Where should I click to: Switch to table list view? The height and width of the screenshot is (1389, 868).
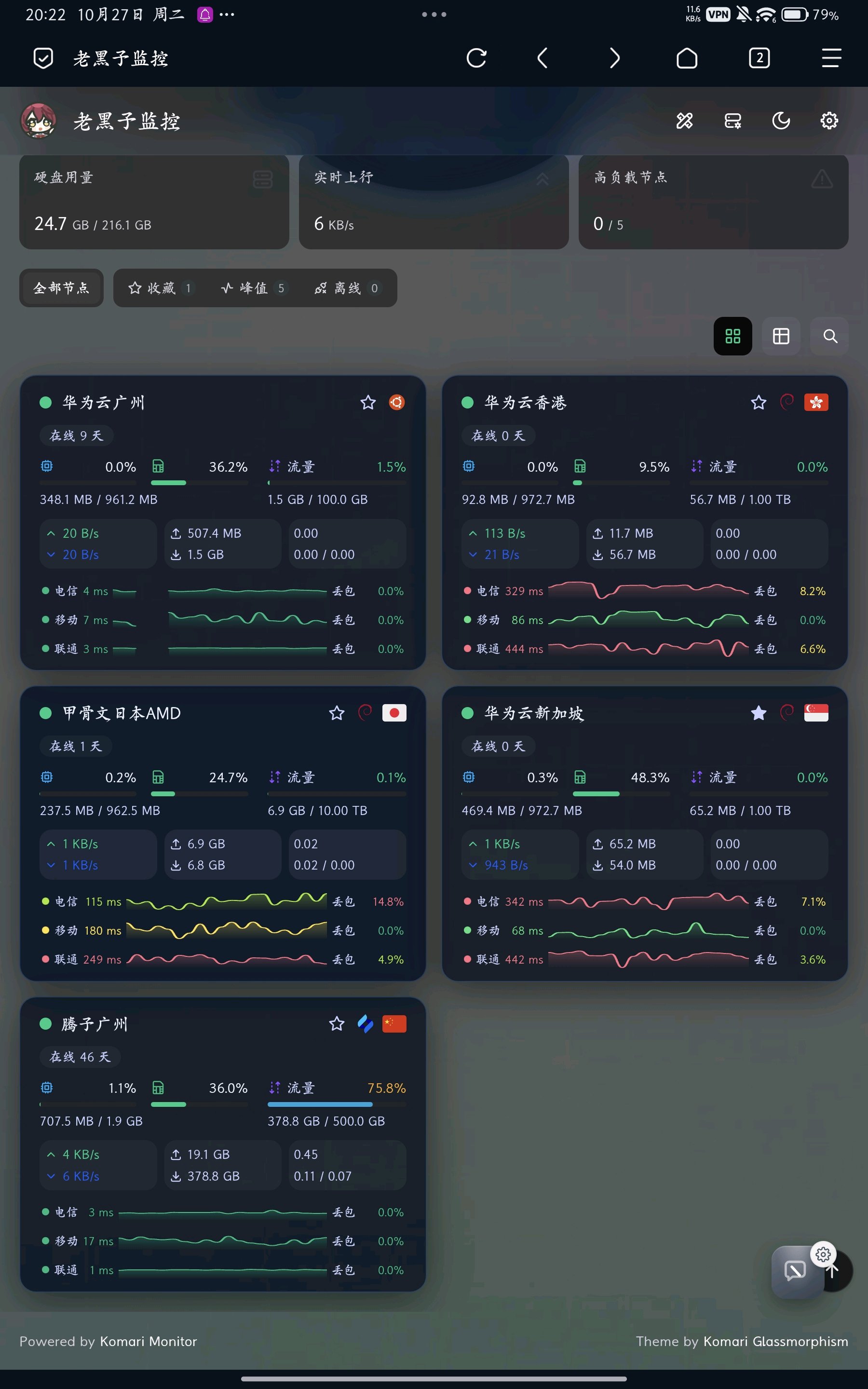click(x=781, y=336)
